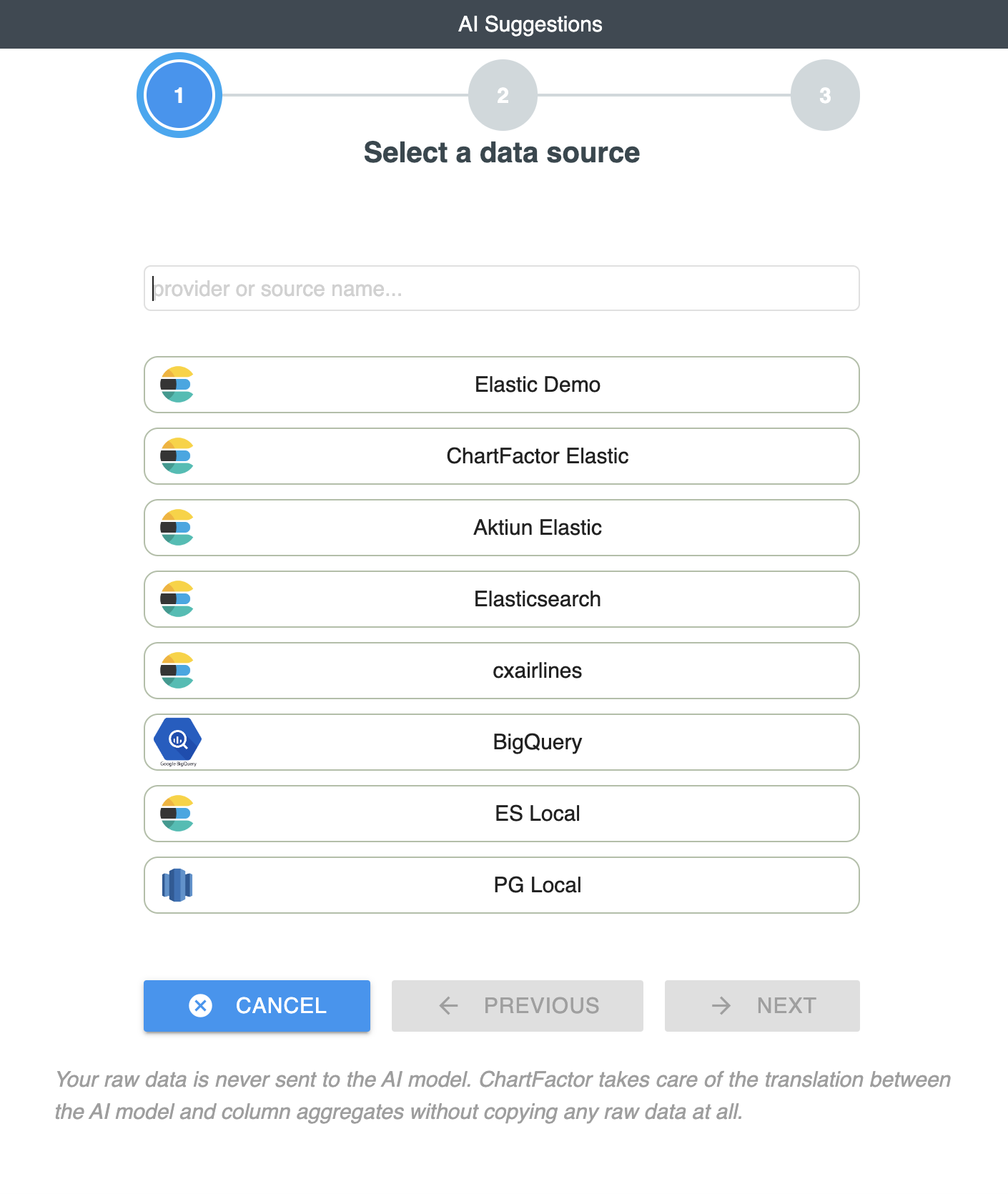The width and height of the screenshot is (1008, 1194).
Task: Go to wizard step 1 circle
Action: click(179, 95)
